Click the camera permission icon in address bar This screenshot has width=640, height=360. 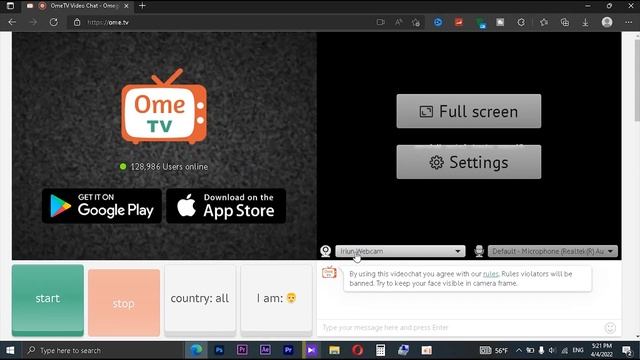coord(380,22)
